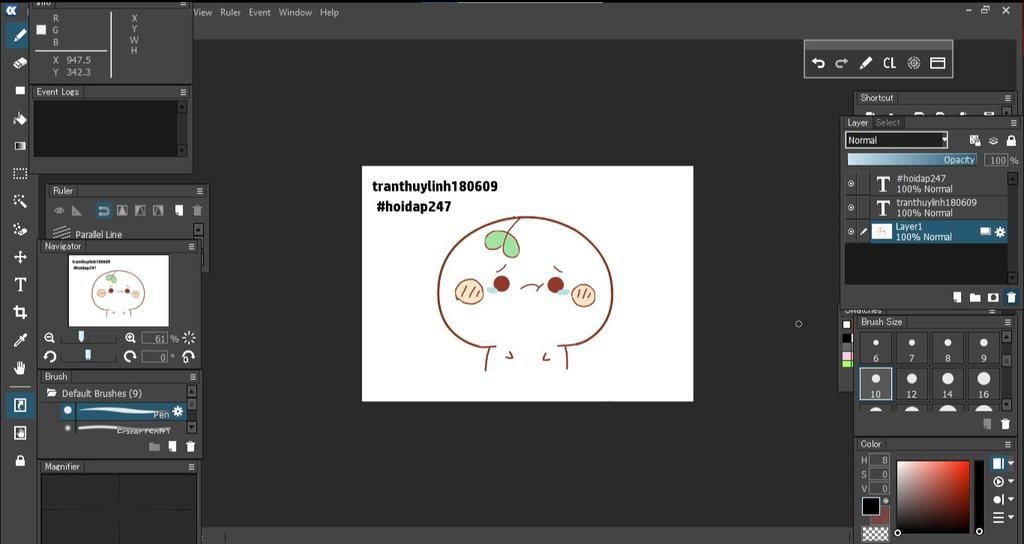Image resolution: width=1024 pixels, height=544 pixels.
Task: Open the Ruler menu
Action: tap(231, 12)
